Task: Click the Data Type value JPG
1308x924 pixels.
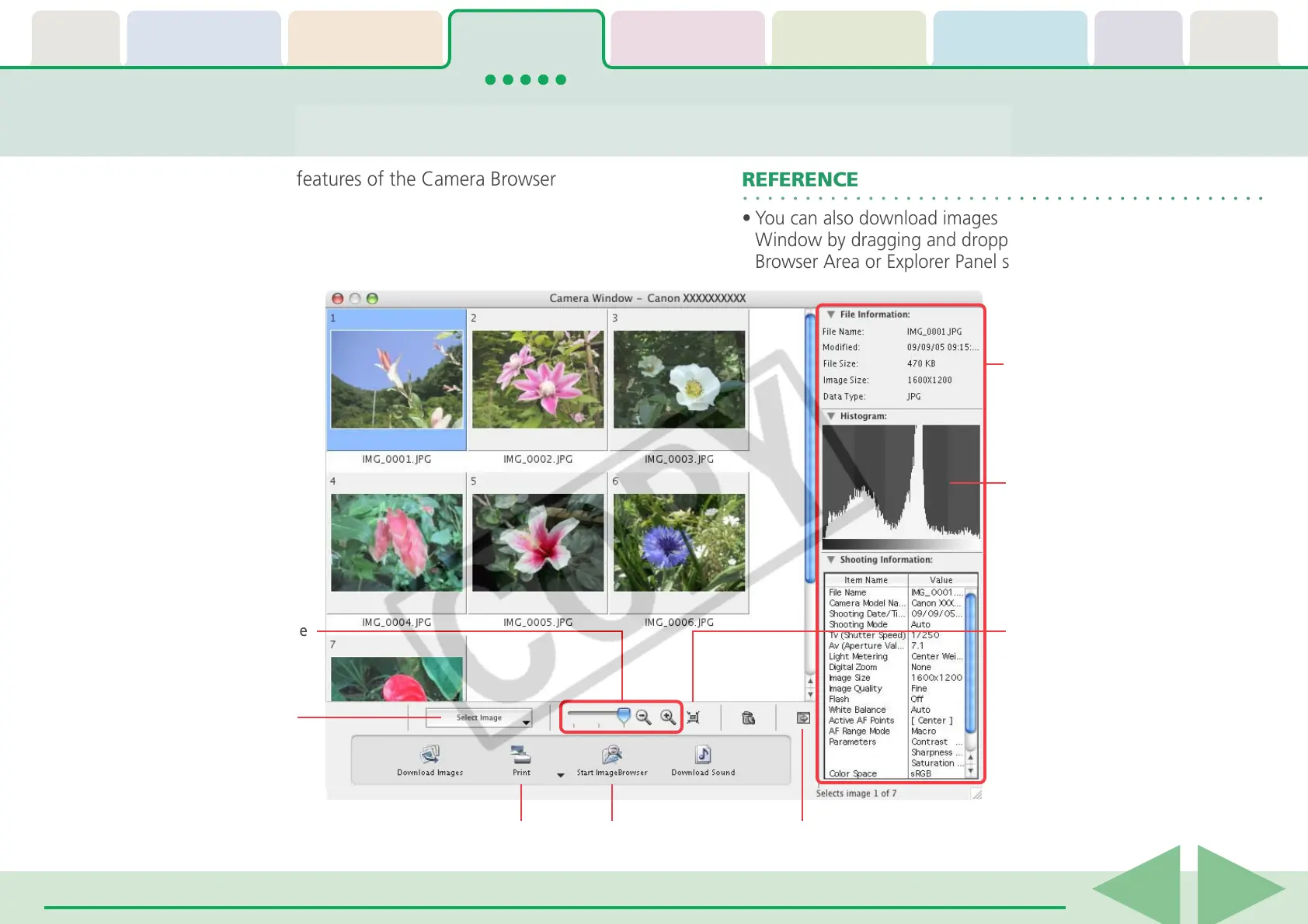Action: [914, 396]
